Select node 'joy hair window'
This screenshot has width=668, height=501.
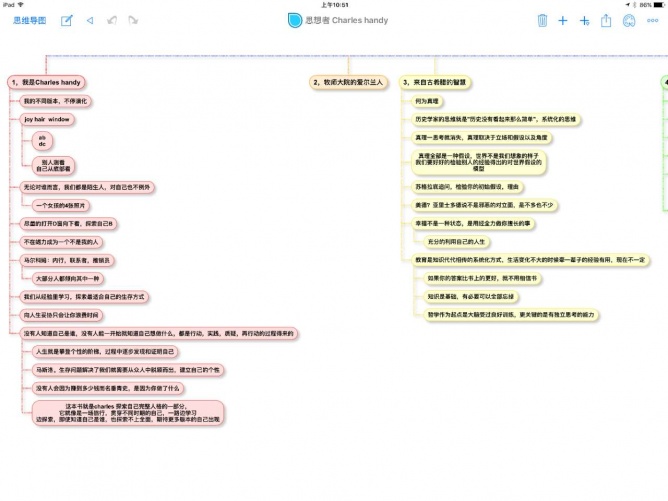[47, 119]
